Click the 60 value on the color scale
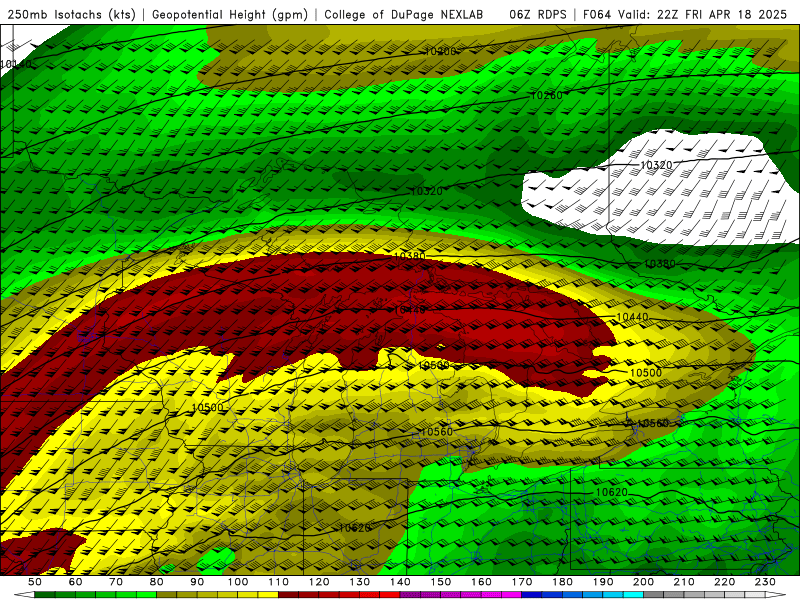The image size is (800, 600). 76,582
